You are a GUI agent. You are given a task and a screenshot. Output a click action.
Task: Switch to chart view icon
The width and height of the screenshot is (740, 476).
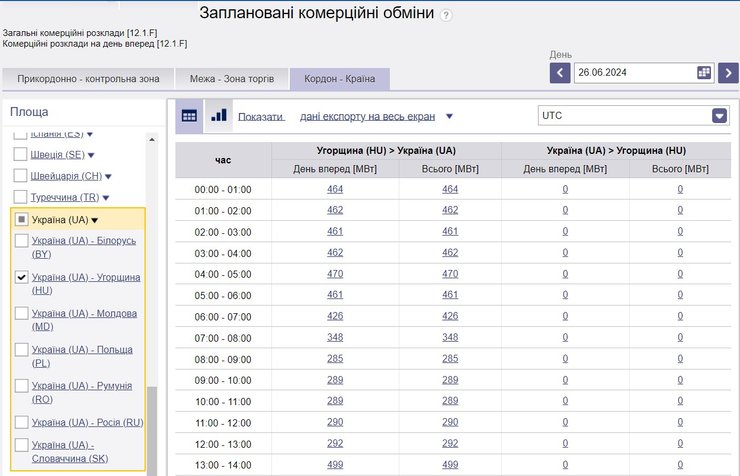click(219, 116)
